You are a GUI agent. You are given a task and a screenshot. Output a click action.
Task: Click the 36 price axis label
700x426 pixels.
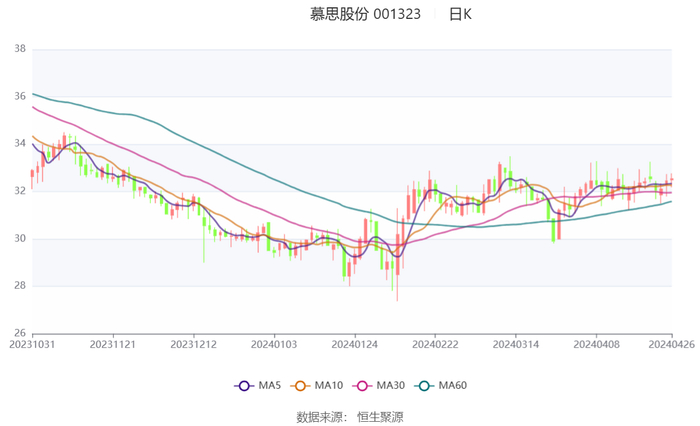point(19,97)
